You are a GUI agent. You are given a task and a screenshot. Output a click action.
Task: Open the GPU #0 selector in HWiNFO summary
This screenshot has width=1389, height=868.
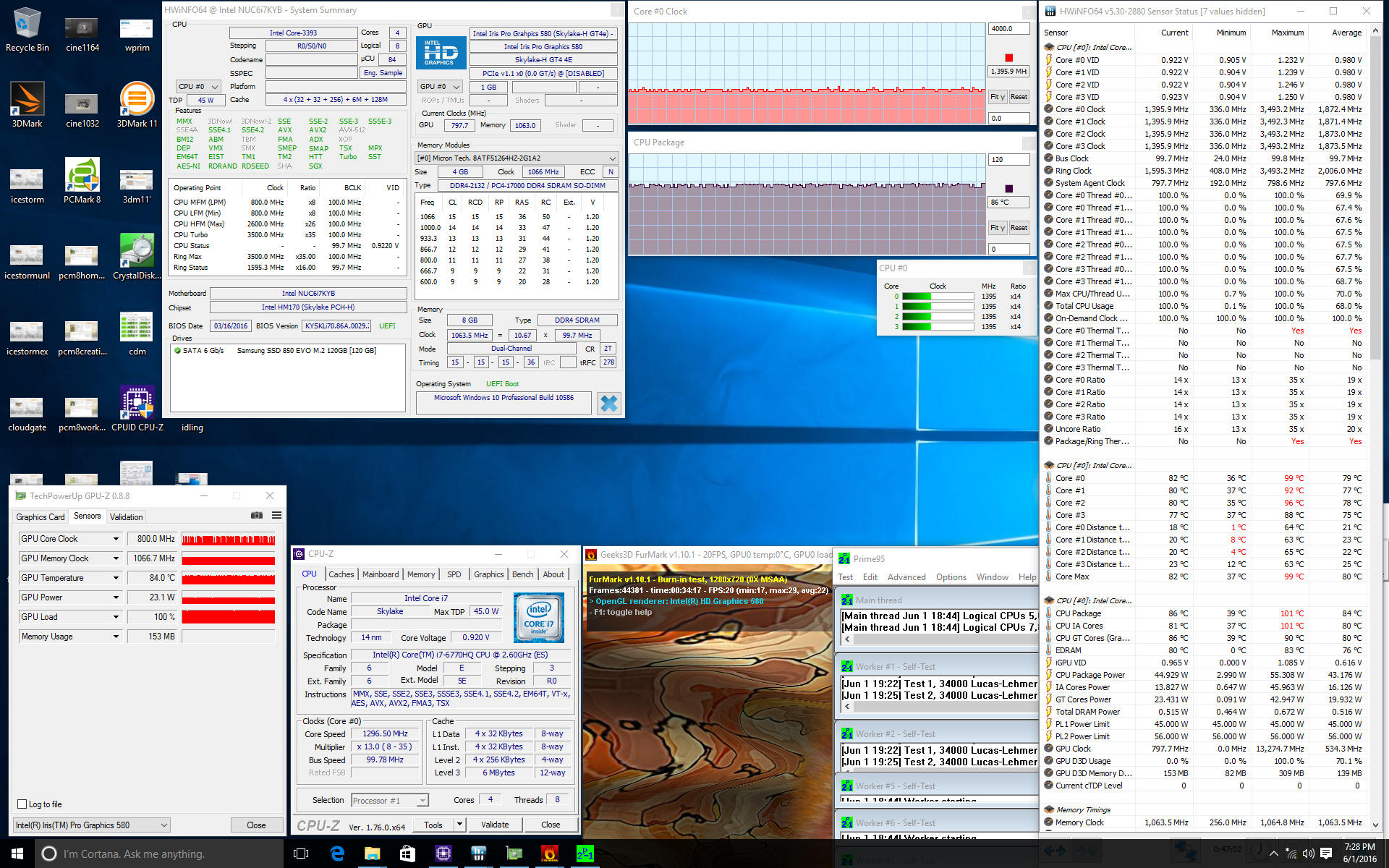tap(440, 87)
